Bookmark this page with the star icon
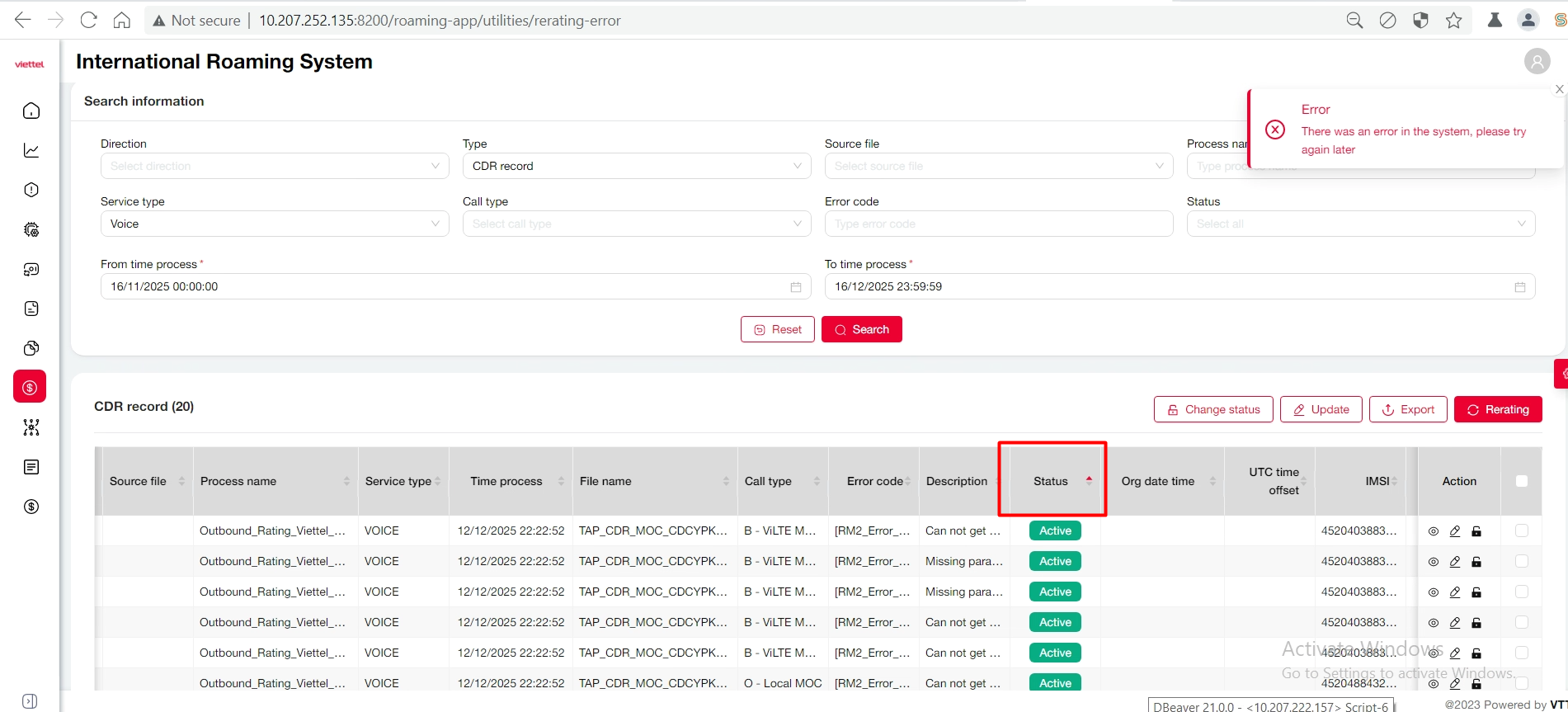Viewport: 1568px width, 712px height. point(1453,20)
